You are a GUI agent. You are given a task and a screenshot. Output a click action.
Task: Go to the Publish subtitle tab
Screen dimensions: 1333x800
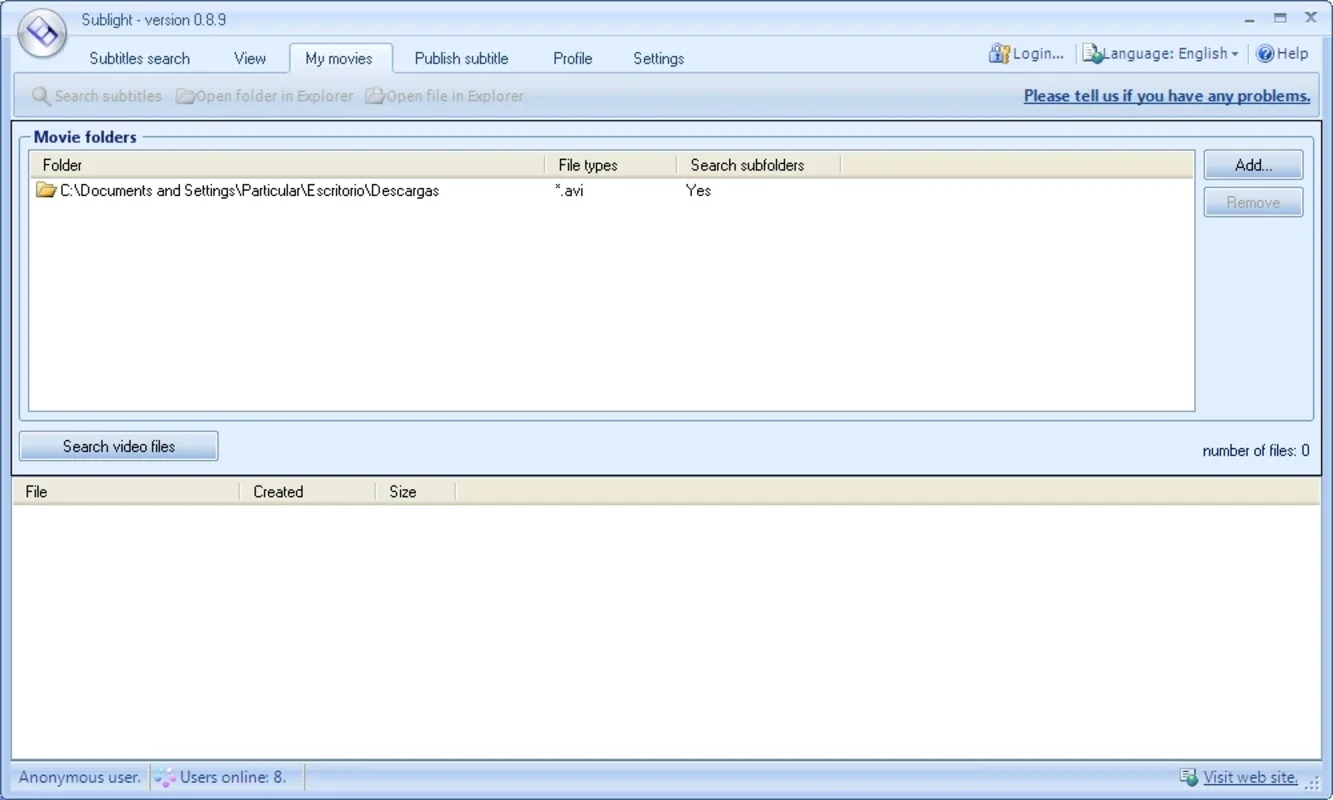click(461, 58)
